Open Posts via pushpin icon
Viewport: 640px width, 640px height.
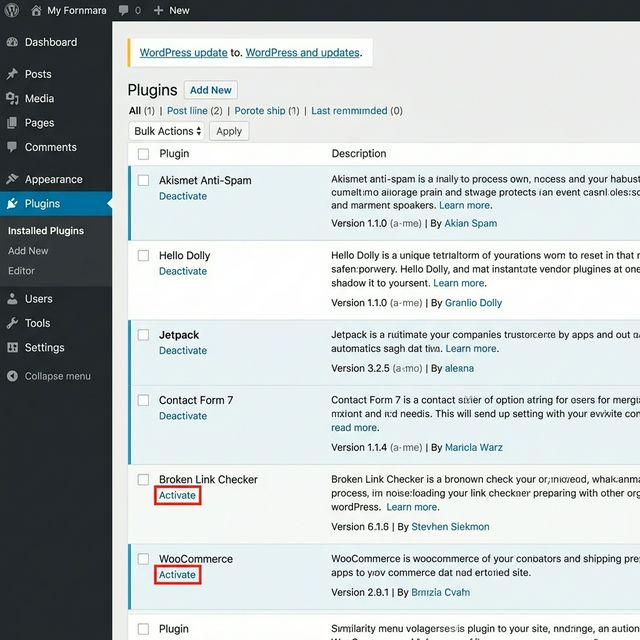12,74
